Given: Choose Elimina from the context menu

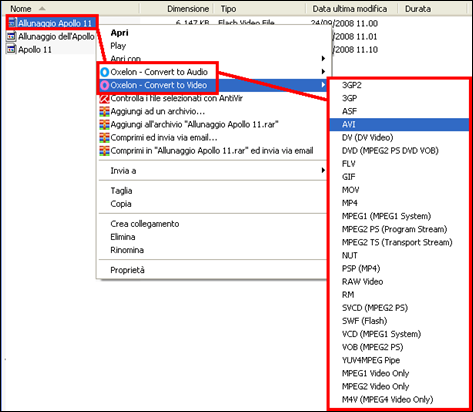Looking at the screenshot, I should pos(123,237).
